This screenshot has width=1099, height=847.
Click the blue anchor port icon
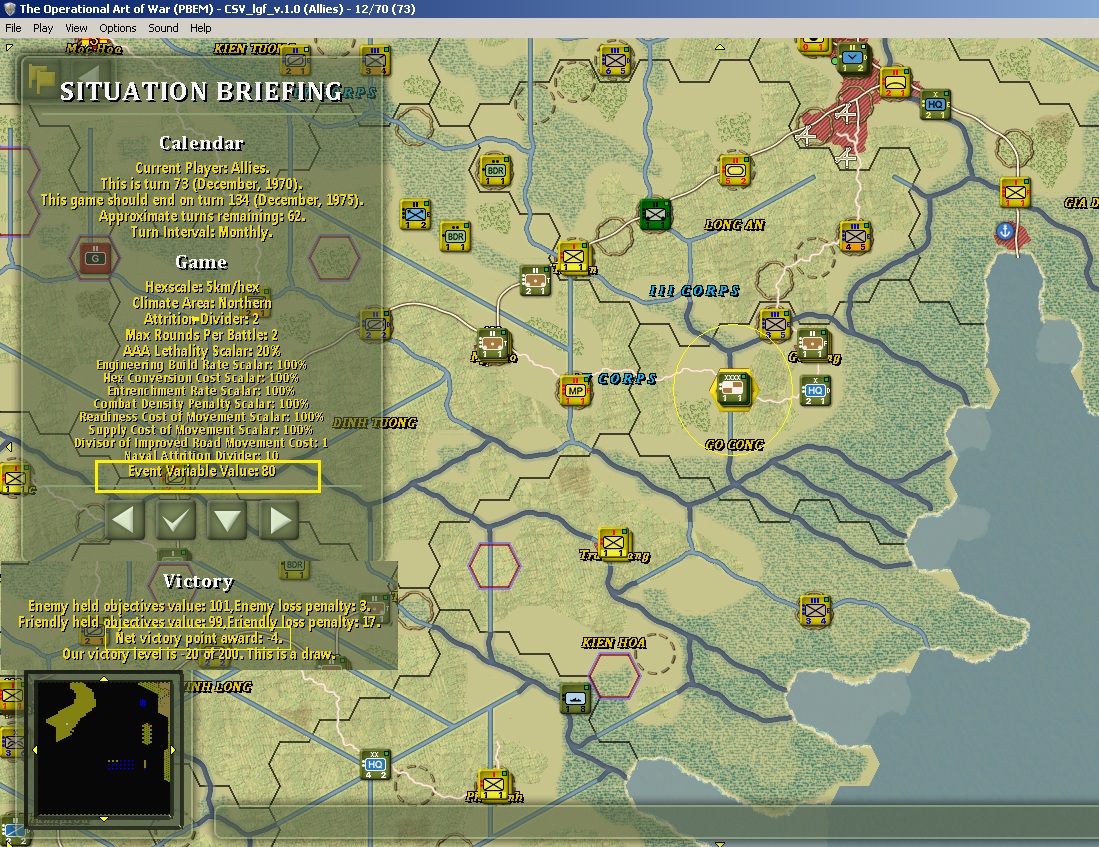point(1005,231)
